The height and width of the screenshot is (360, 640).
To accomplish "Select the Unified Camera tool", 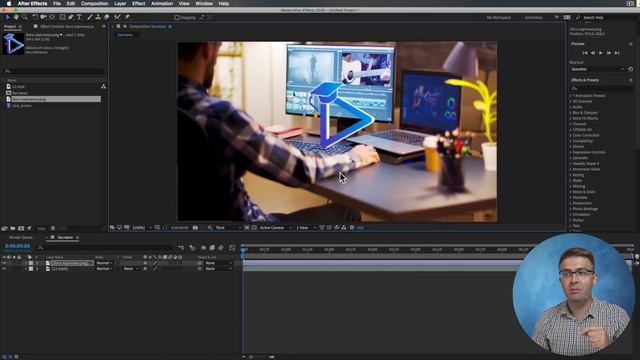I will [x=43, y=17].
